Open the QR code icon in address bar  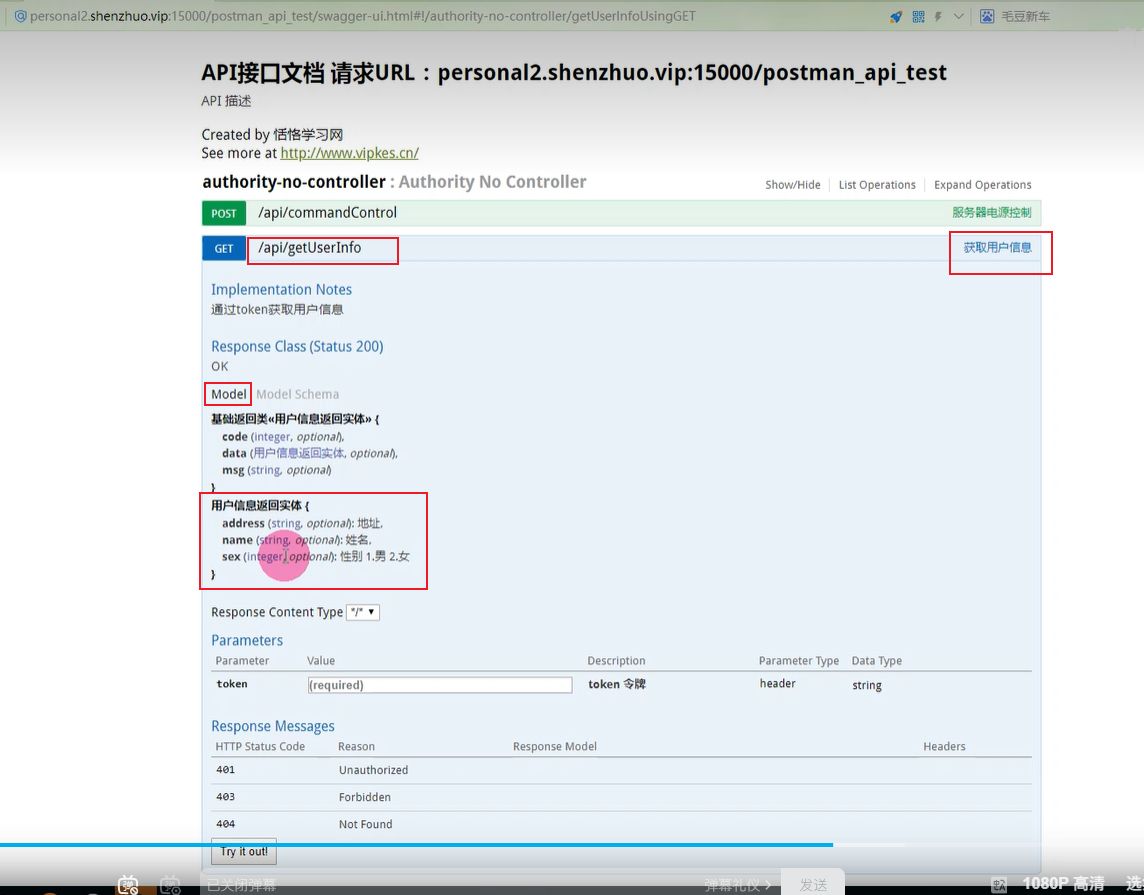[918, 16]
